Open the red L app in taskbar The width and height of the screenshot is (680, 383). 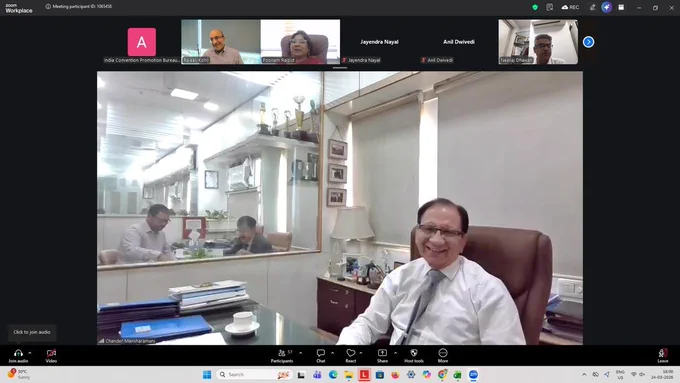(364, 375)
